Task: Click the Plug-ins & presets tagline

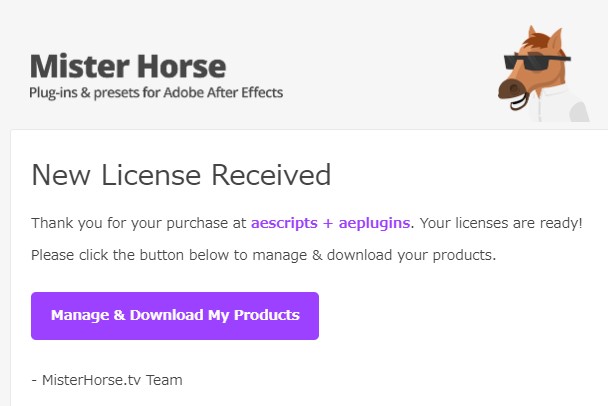Action: [x=156, y=93]
